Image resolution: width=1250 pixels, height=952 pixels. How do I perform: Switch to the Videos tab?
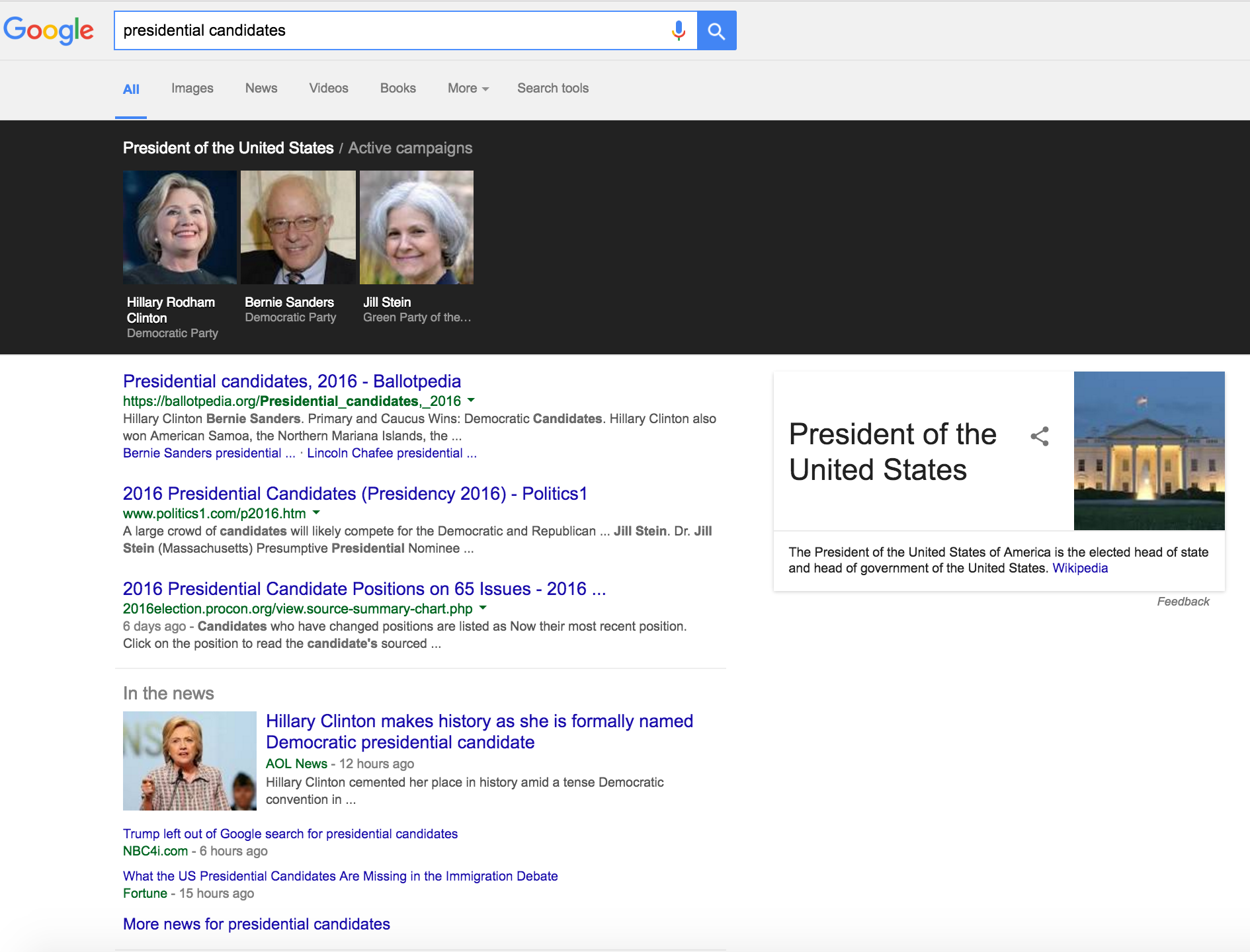(329, 89)
